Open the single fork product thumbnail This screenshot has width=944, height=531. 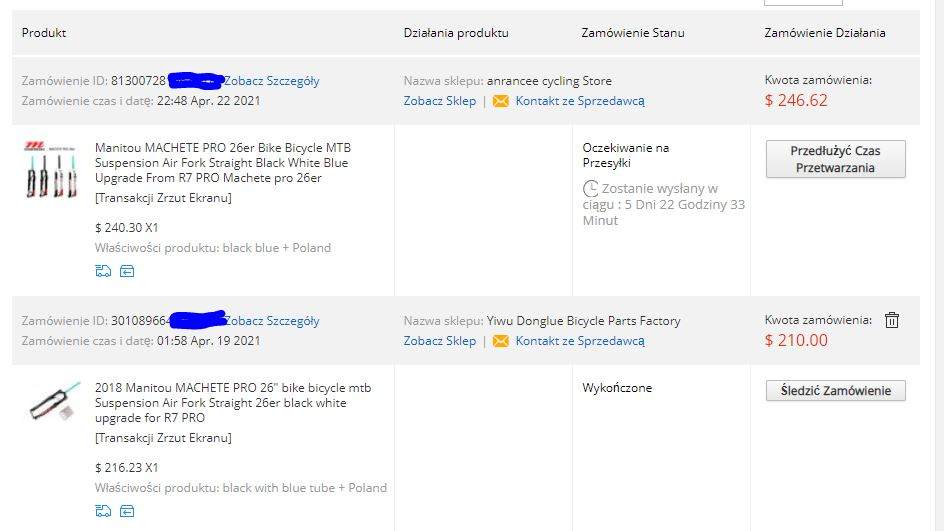pyautogui.click(x=54, y=403)
